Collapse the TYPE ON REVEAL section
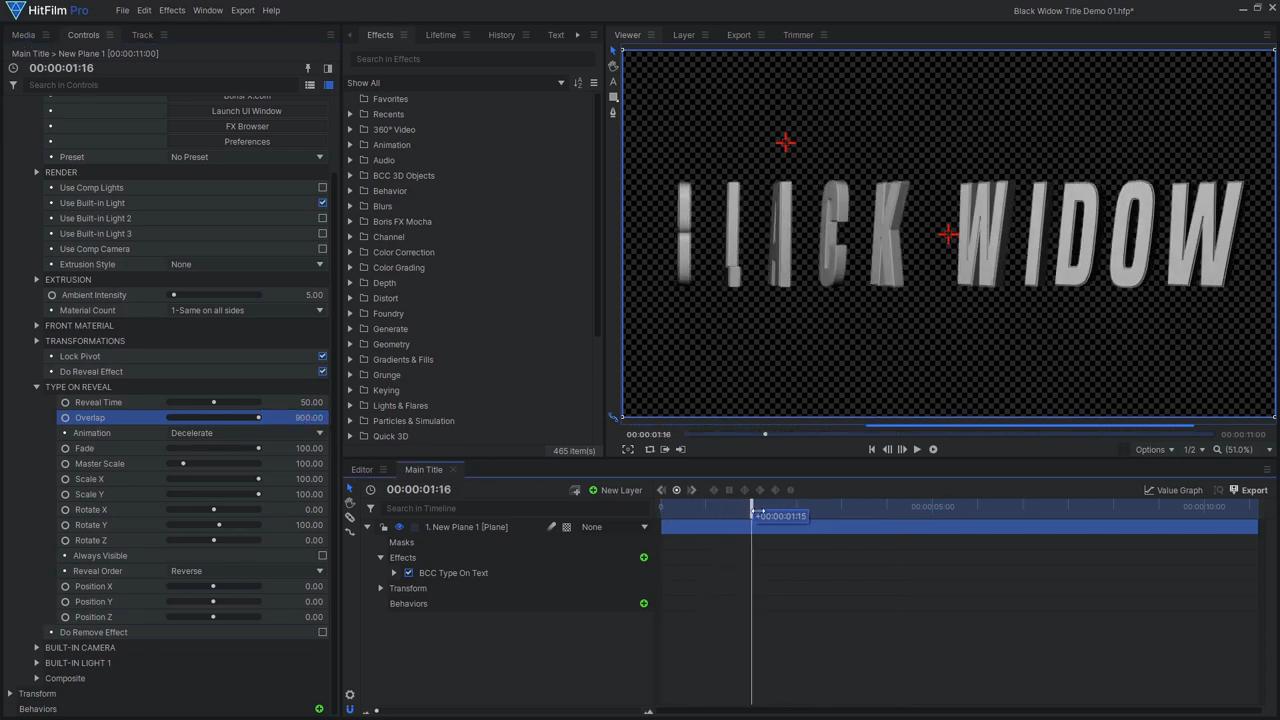Viewport: 1280px width, 720px height. [x=37, y=387]
